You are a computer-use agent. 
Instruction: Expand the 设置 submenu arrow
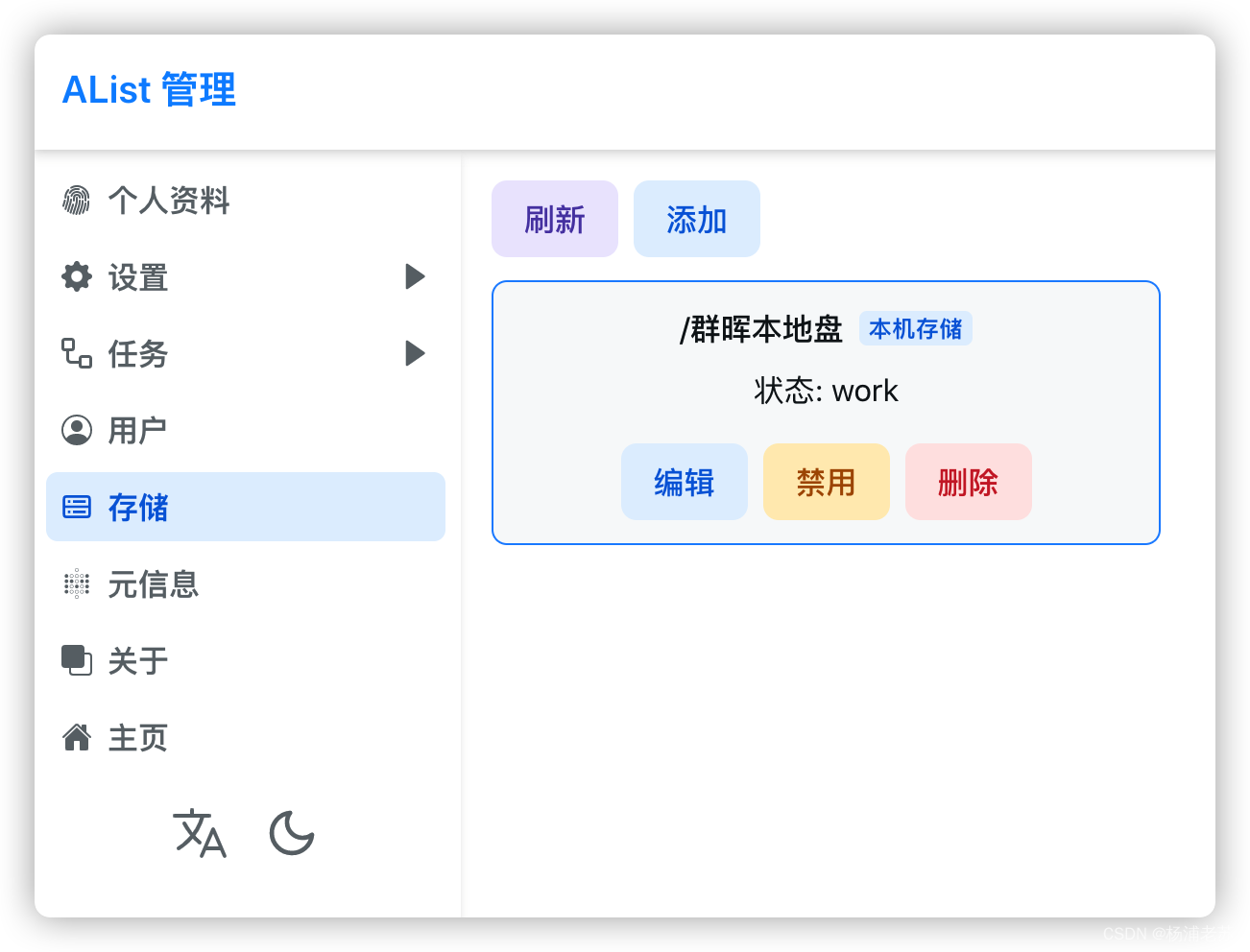point(415,276)
